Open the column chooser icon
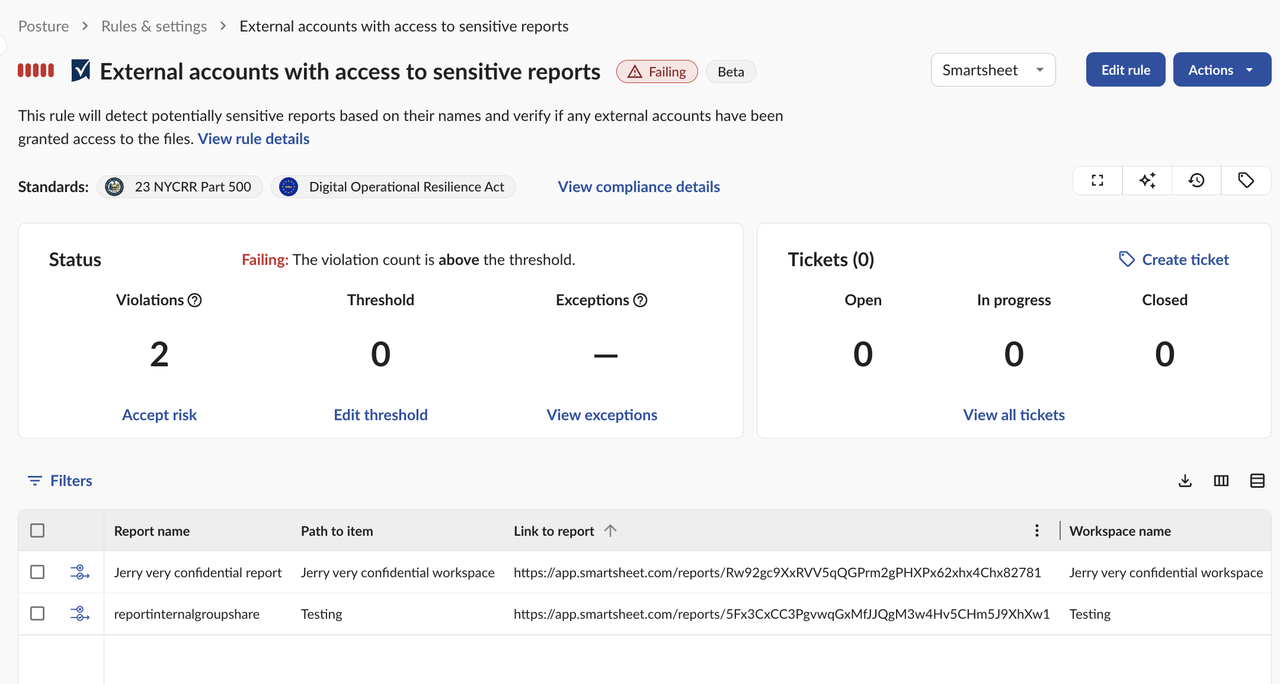The width and height of the screenshot is (1280, 684). (x=1221, y=481)
